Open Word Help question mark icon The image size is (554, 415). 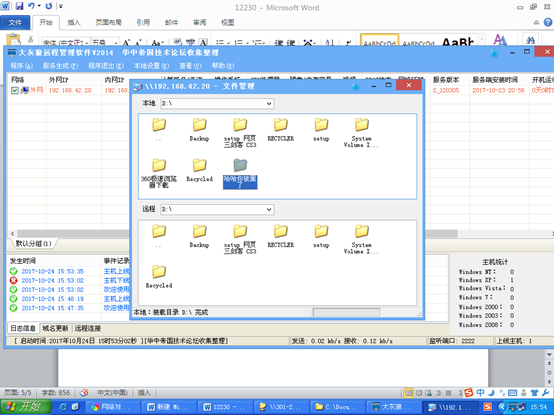[x=548, y=22]
